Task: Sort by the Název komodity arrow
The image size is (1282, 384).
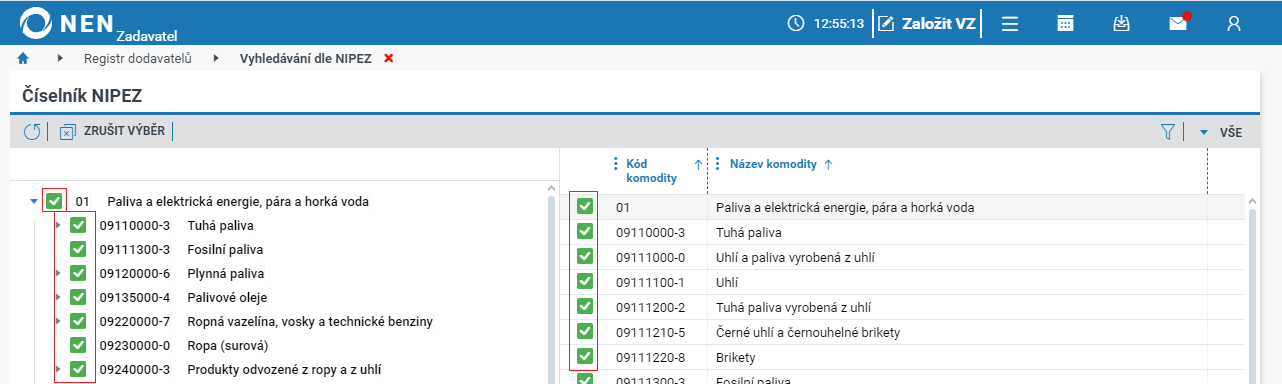Action: pos(828,164)
